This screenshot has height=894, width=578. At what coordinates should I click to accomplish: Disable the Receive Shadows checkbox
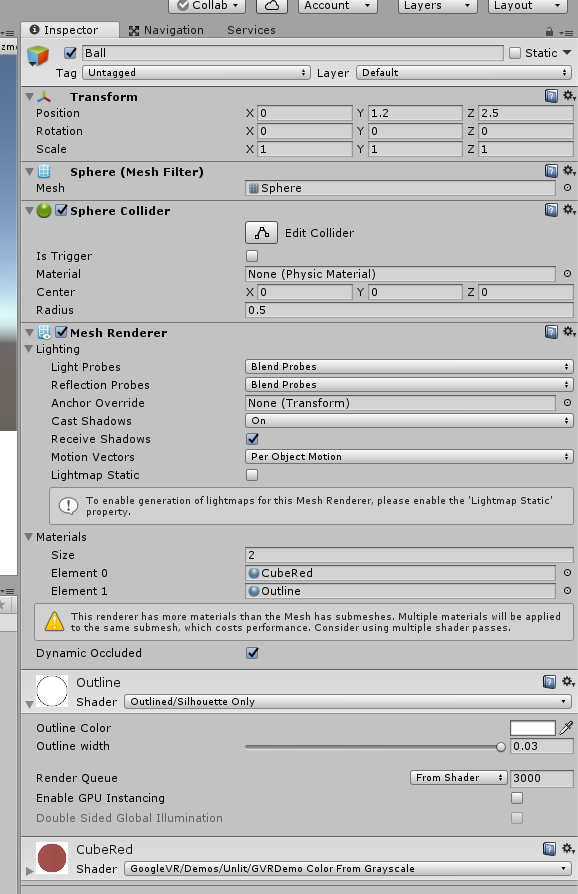pos(252,439)
